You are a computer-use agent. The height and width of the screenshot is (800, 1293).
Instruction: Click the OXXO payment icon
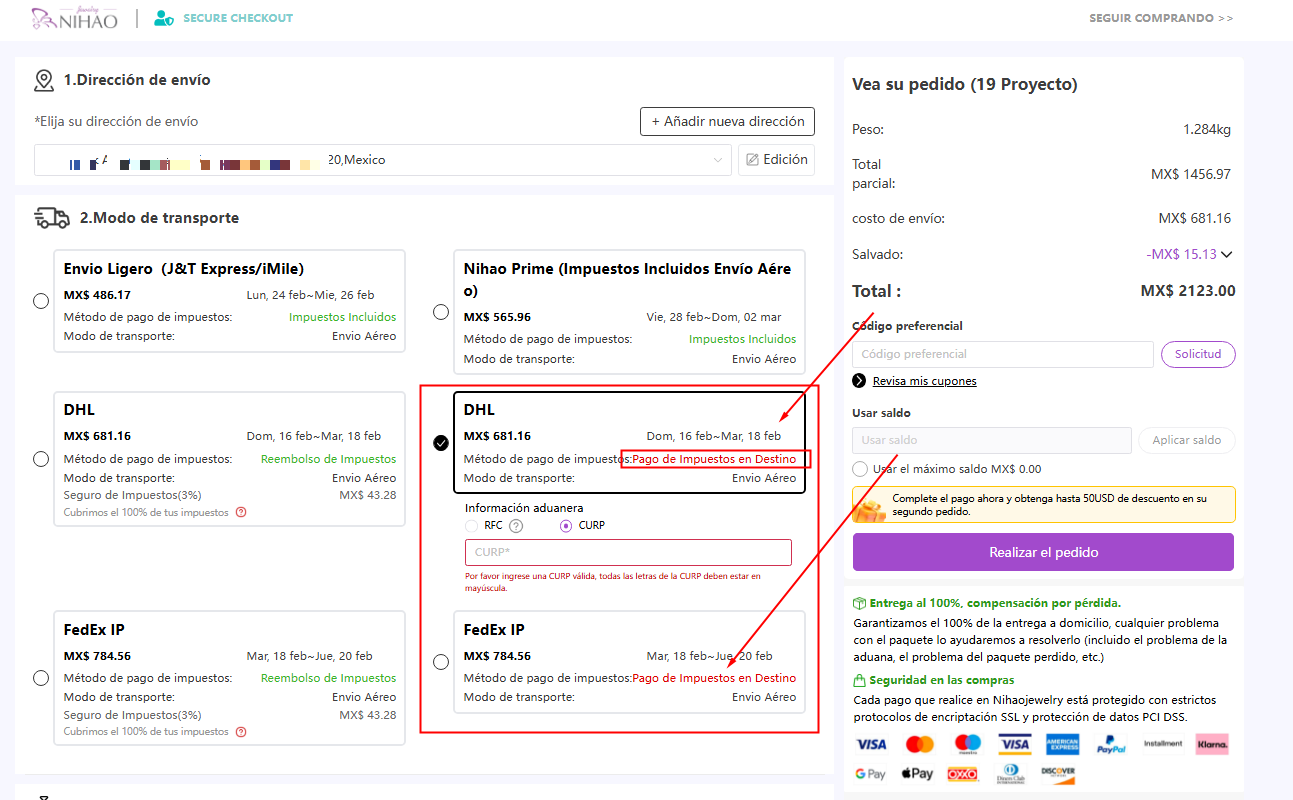(963, 774)
